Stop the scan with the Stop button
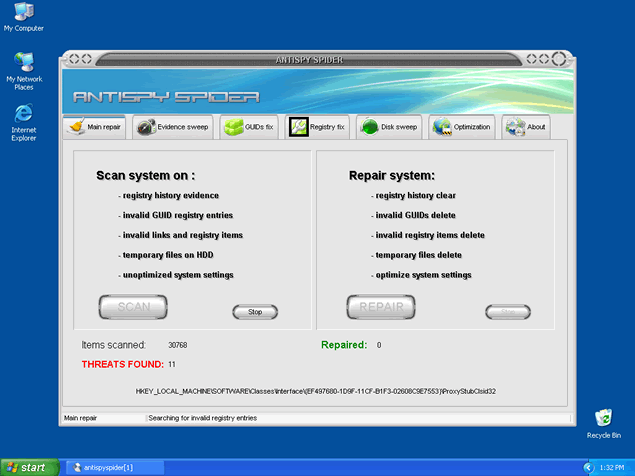This screenshot has height=476, width=635. click(x=255, y=312)
